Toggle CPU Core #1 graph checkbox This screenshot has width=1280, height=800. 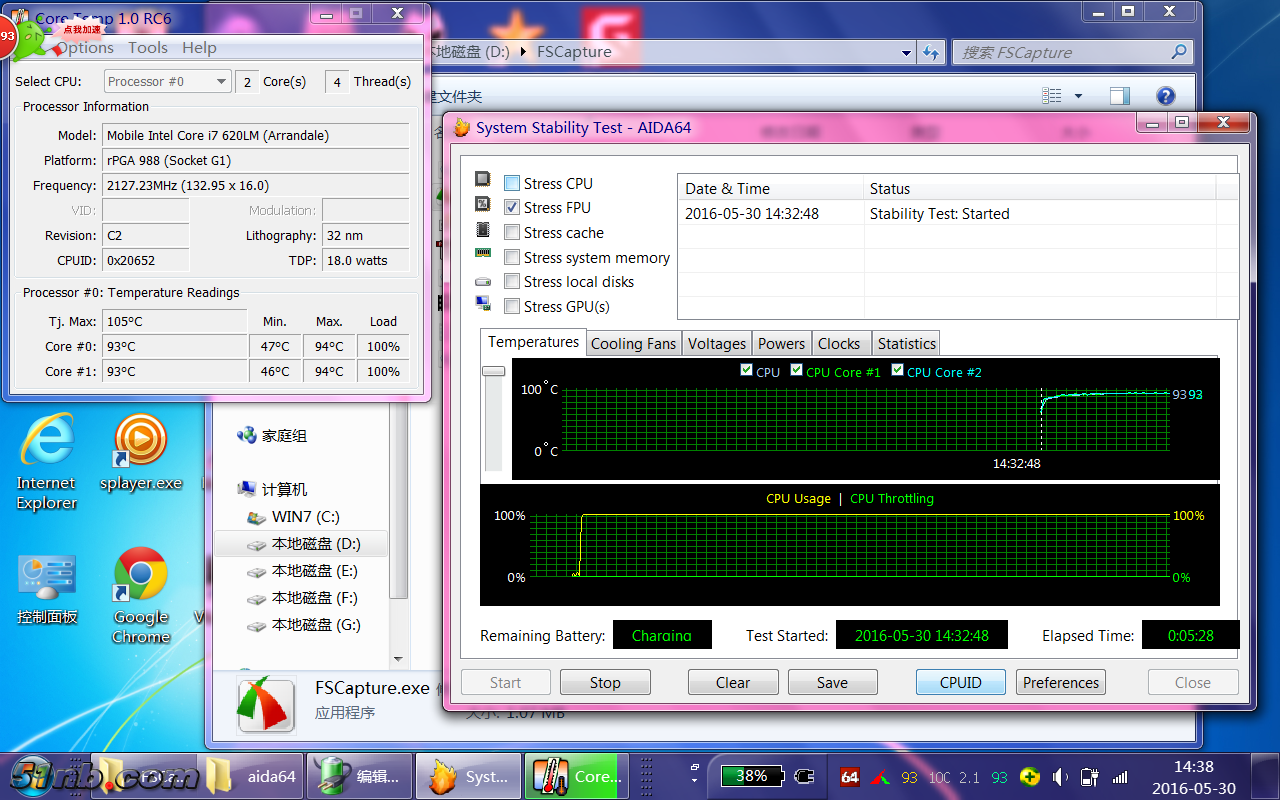pos(796,371)
